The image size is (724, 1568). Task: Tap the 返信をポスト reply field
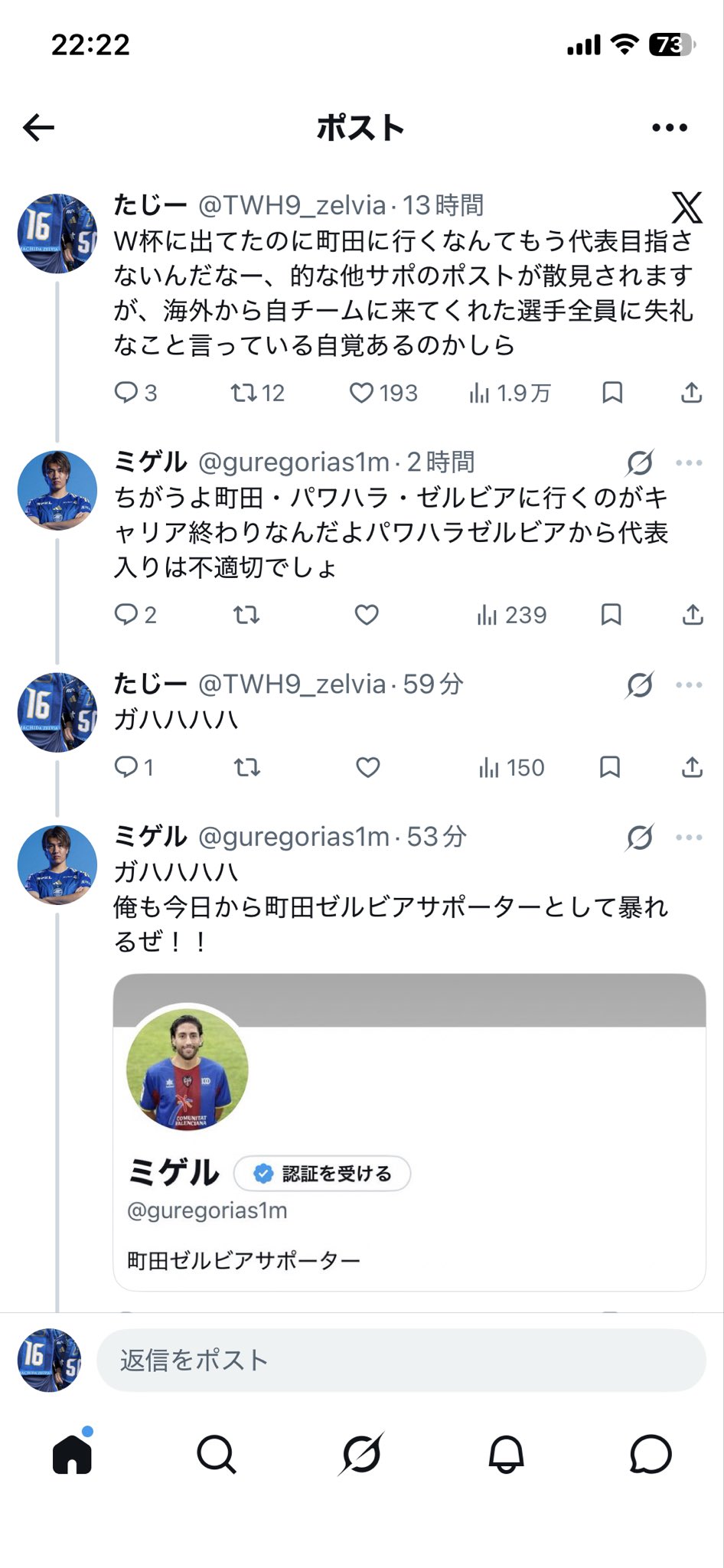click(401, 1360)
